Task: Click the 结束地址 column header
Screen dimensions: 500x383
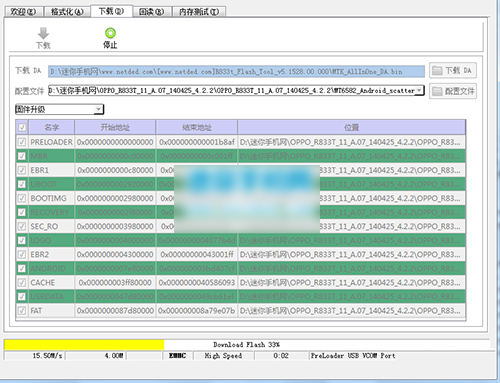Action: [197, 127]
